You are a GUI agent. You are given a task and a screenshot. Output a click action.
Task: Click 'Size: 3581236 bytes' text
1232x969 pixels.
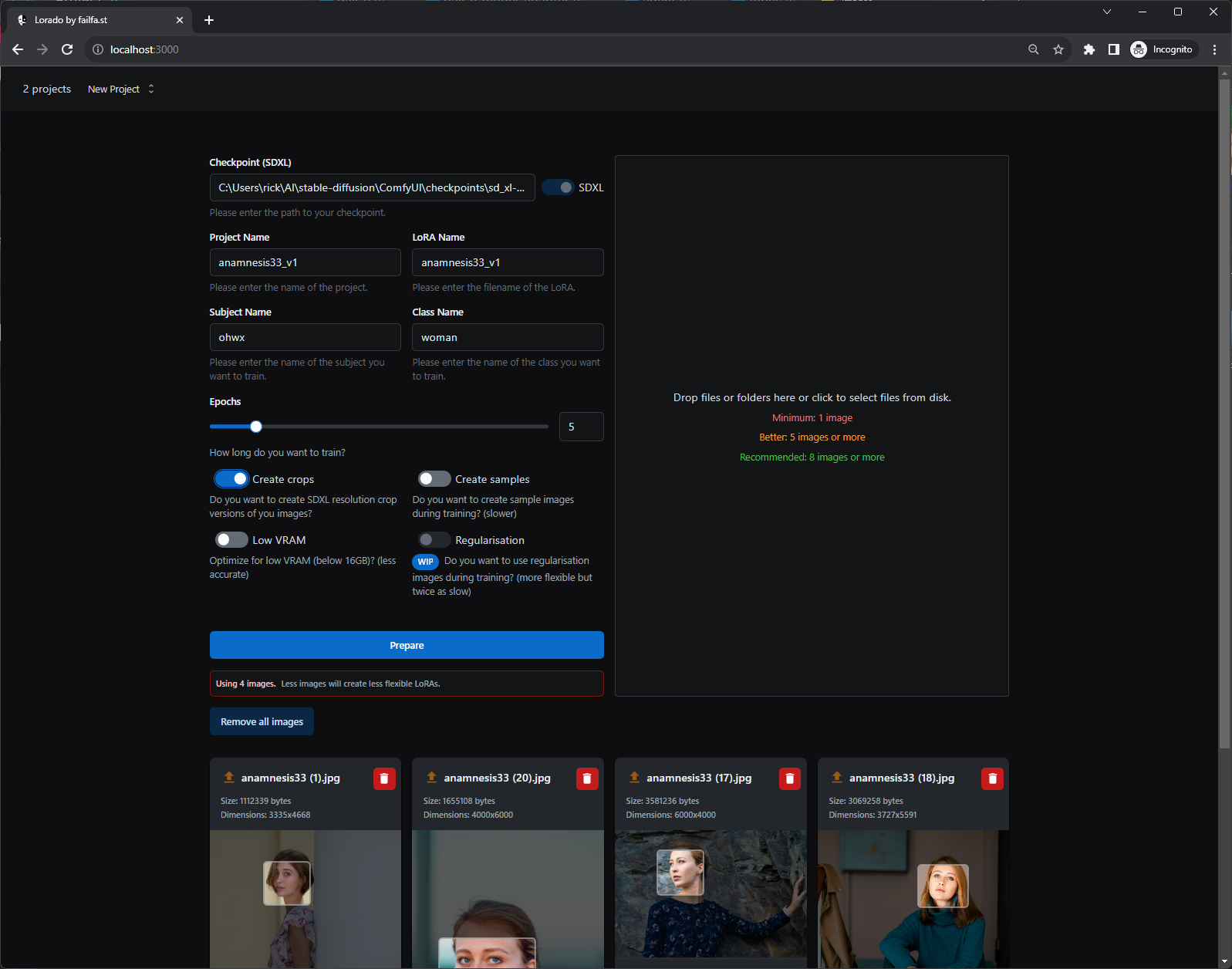click(663, 801)
